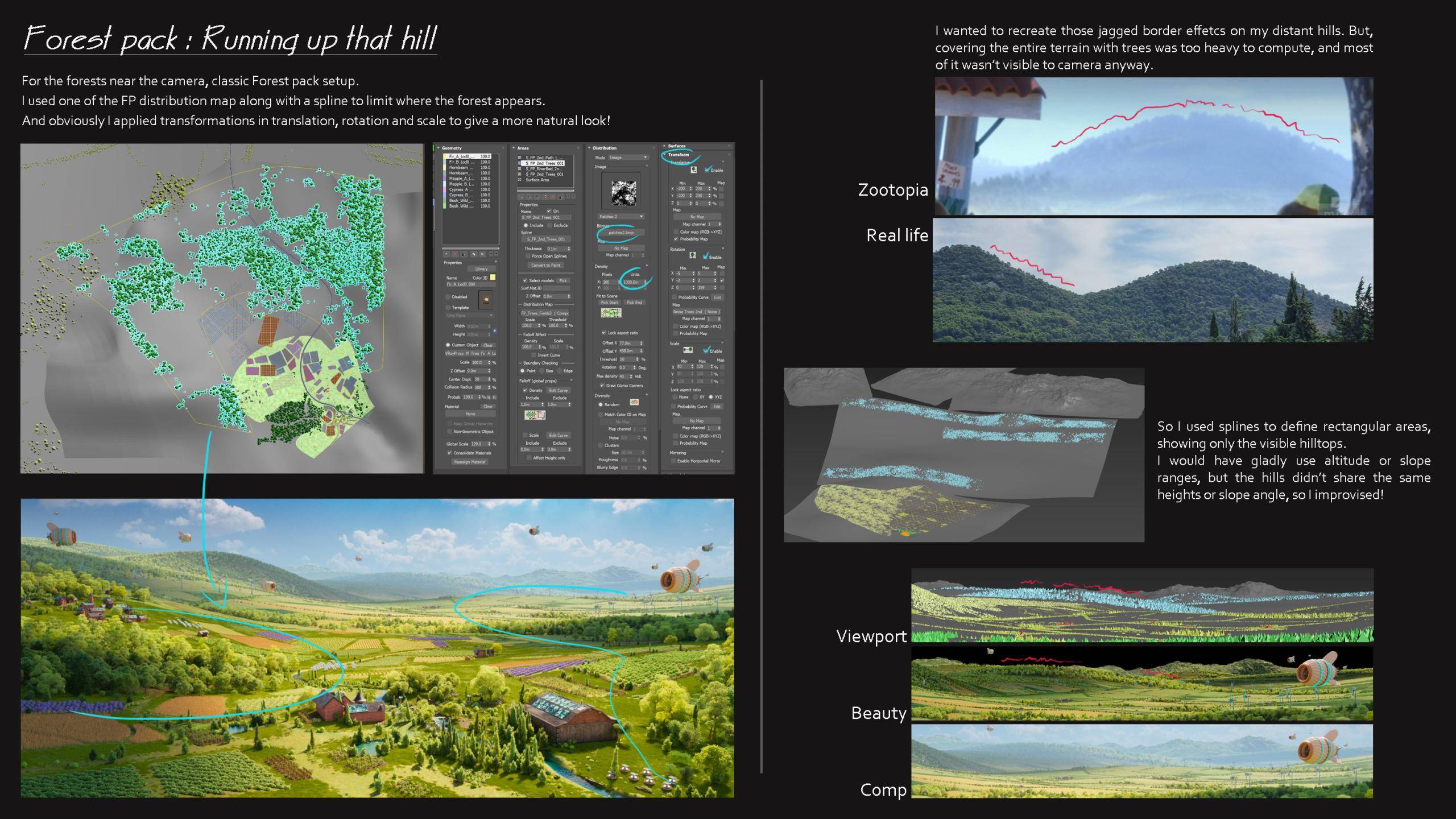
Task: Select the Exclude radio button in Areas properties
Action: coord(549,225)
